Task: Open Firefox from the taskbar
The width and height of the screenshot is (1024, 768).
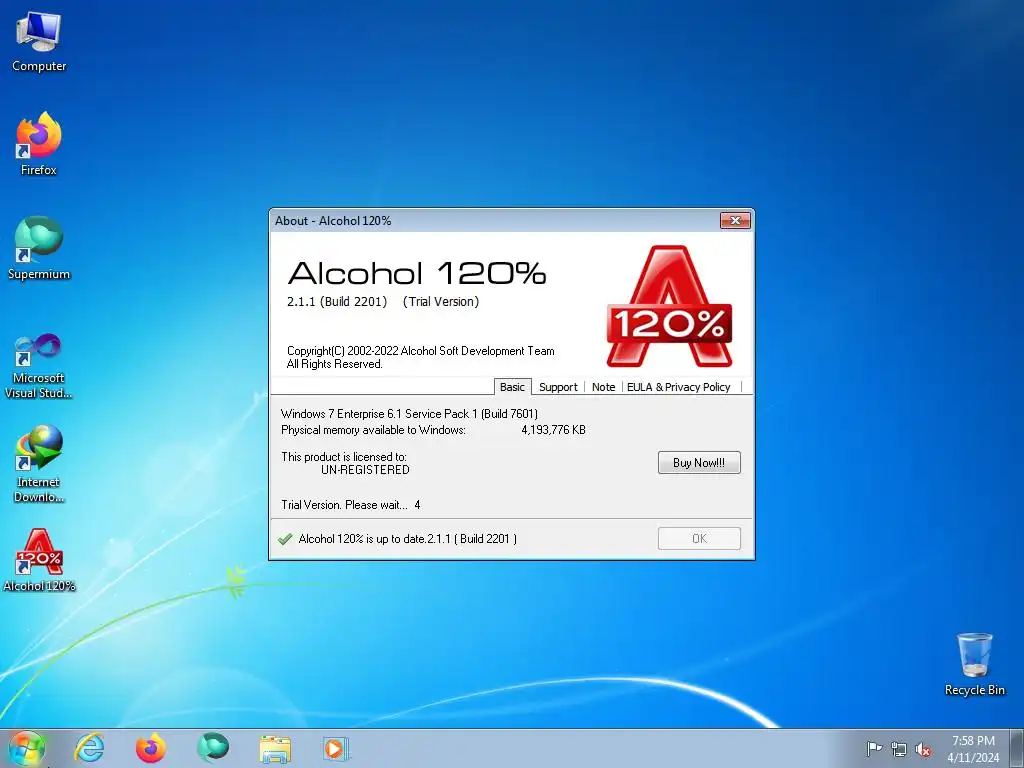Action: point(151,748)
